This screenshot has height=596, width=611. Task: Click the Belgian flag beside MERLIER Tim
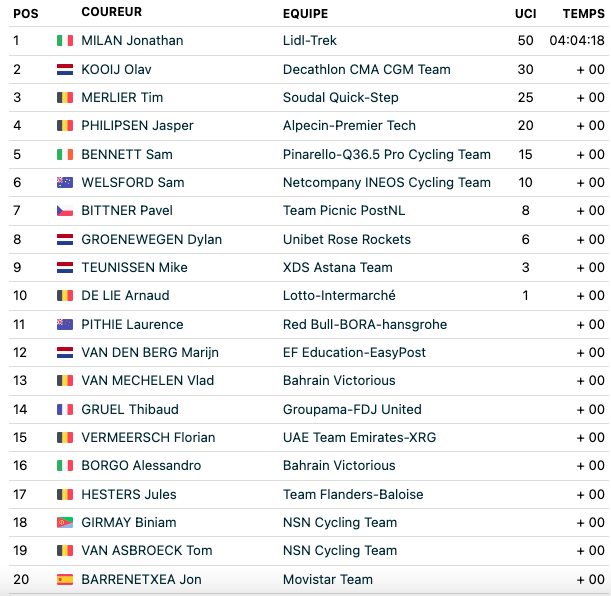point(65,97)
